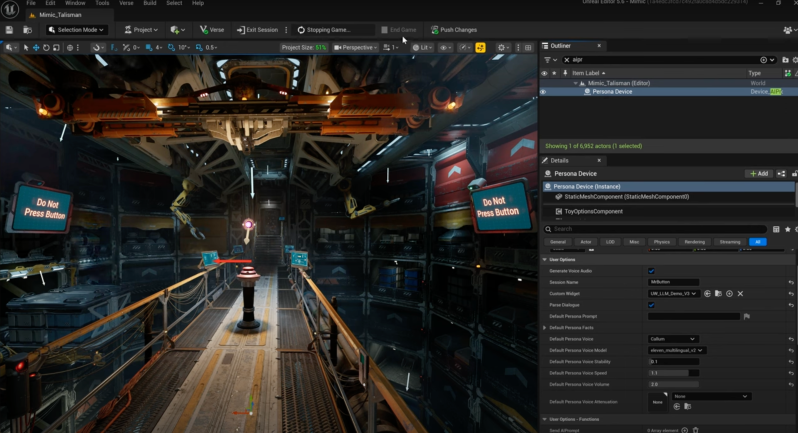Hide Persona Device with its eye icon
Viewport: 798px width, 433px height.
pos(543,92)
